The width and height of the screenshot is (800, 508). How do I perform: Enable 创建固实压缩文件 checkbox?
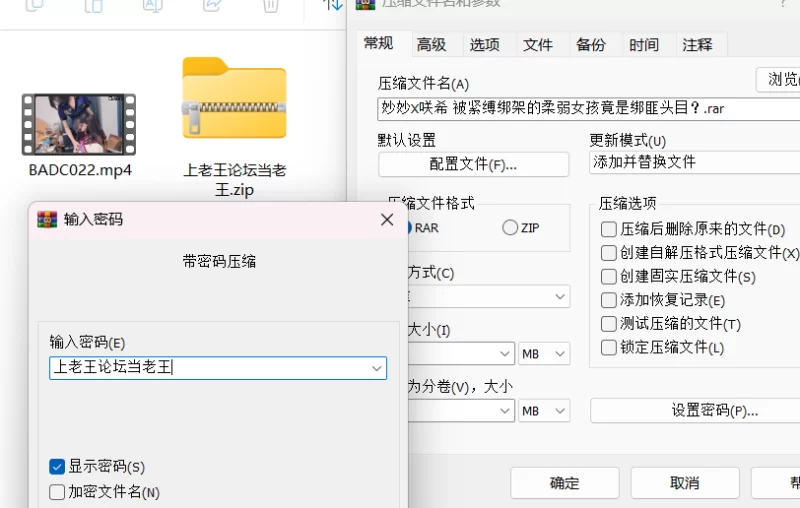tap(609, 276)
